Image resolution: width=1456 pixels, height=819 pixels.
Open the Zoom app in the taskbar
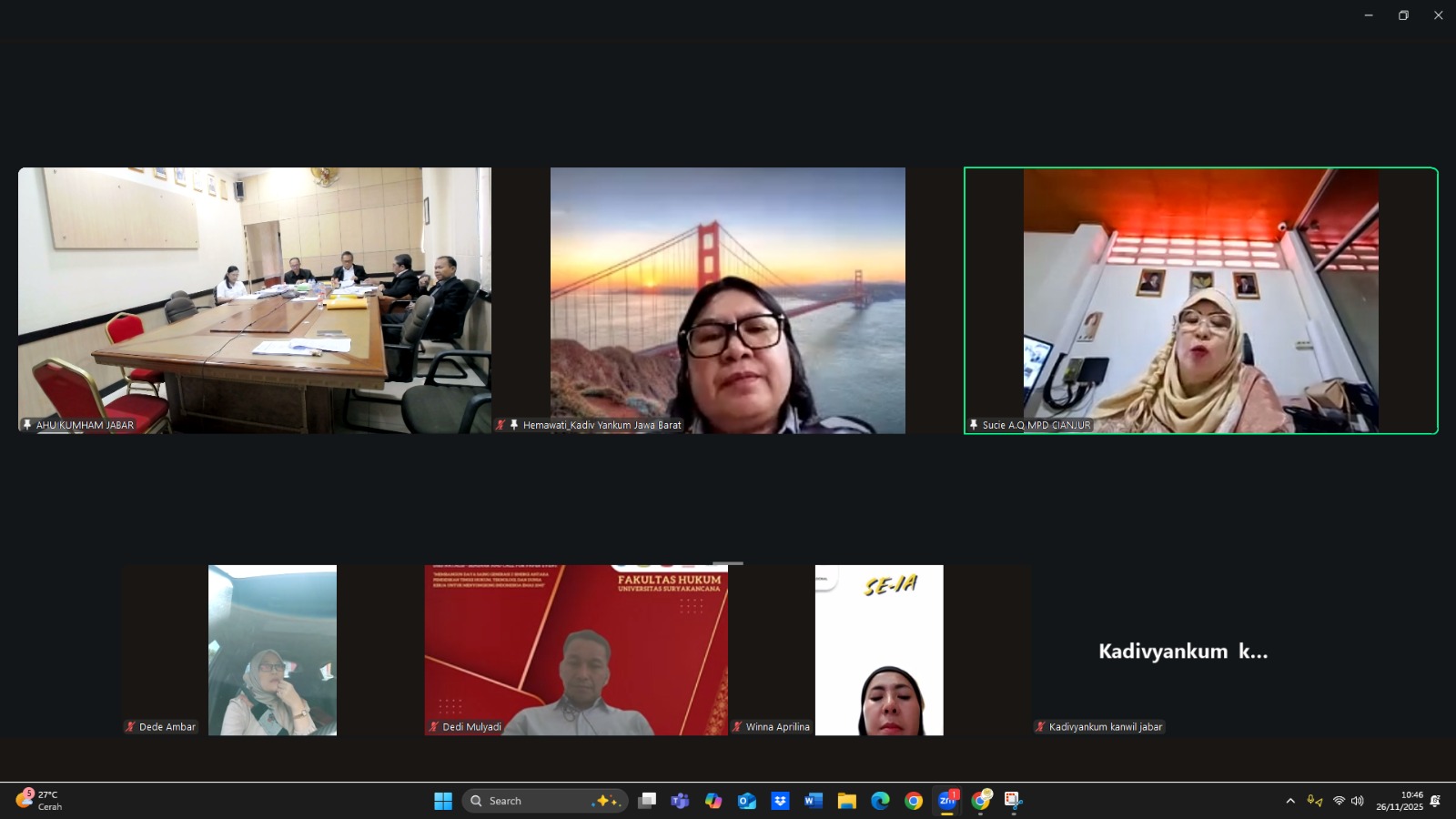click(947, 800)
